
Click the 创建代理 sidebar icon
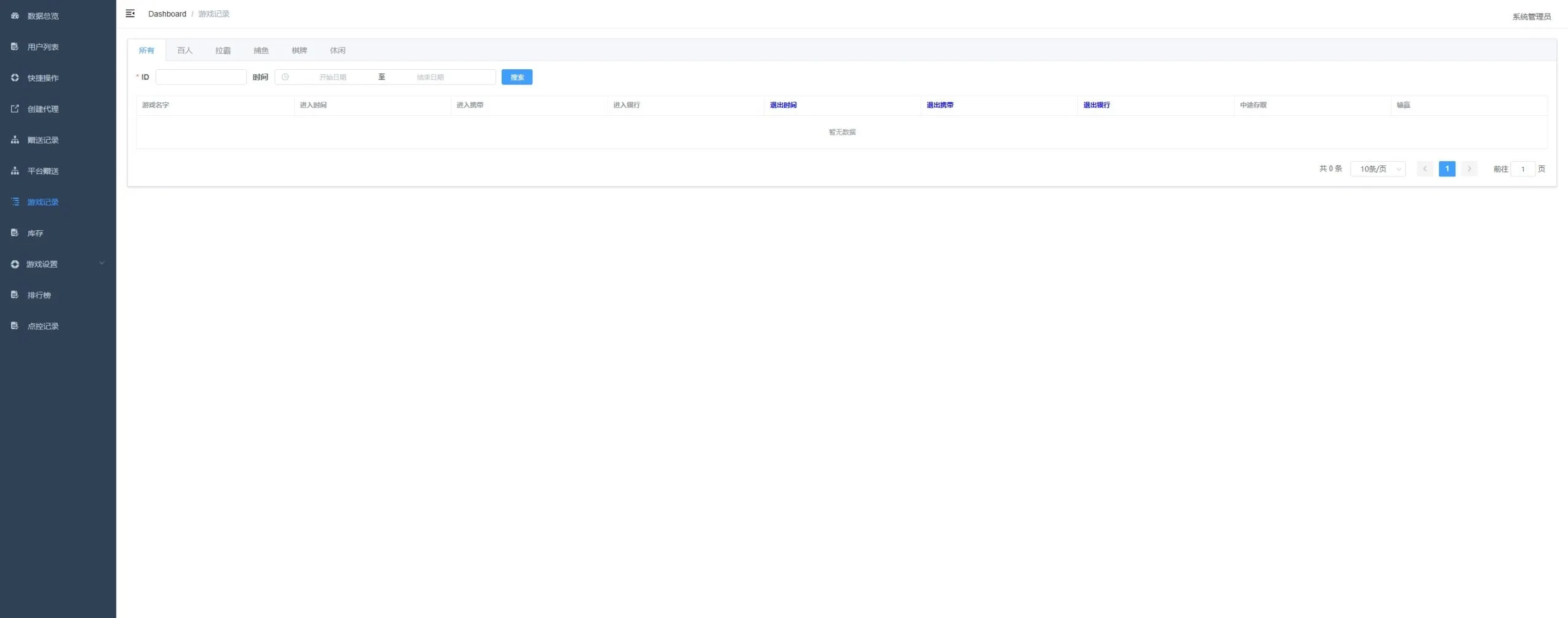point(15,108)
